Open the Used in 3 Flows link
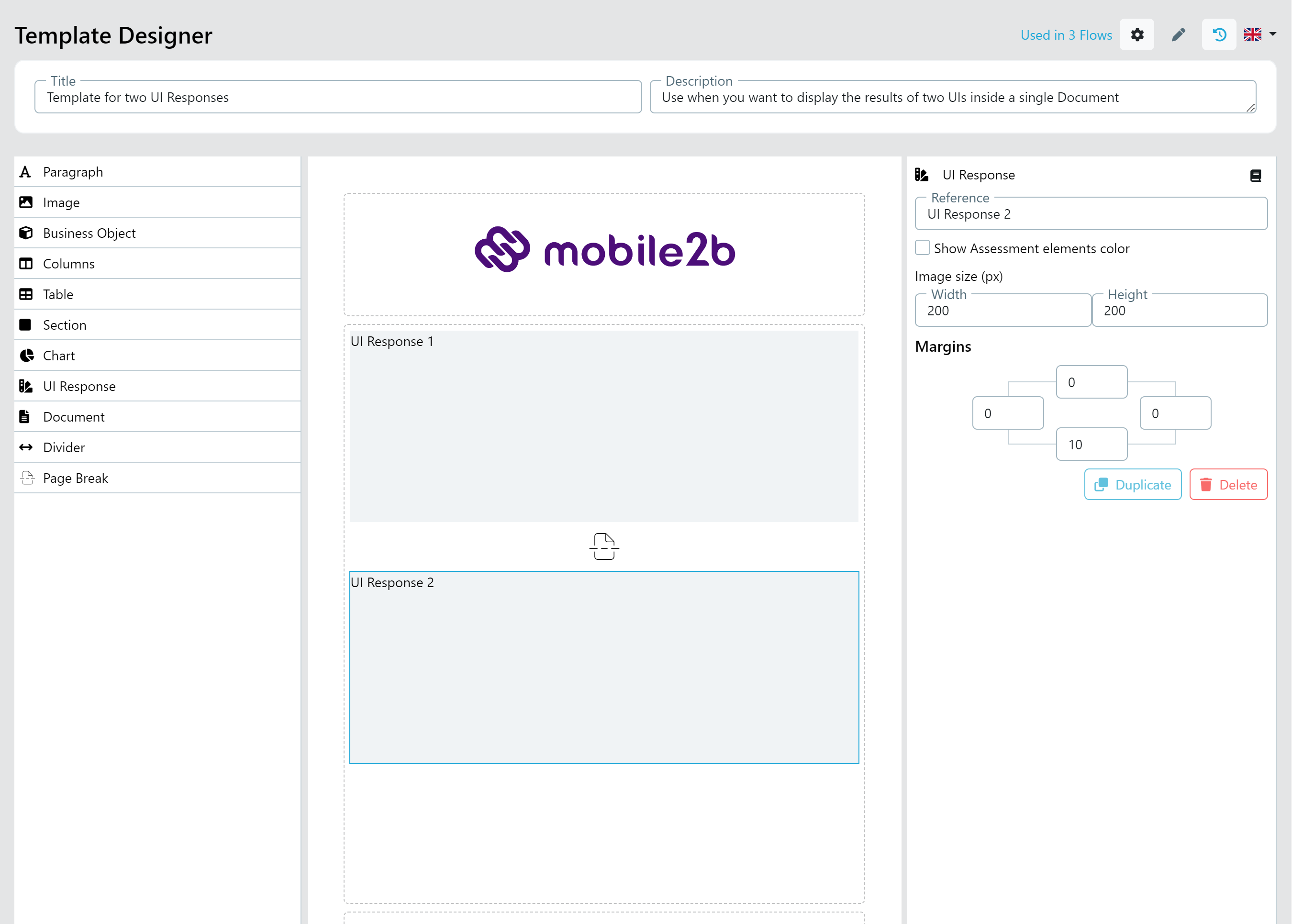 pyautogui.click(x=1066, y=35)
